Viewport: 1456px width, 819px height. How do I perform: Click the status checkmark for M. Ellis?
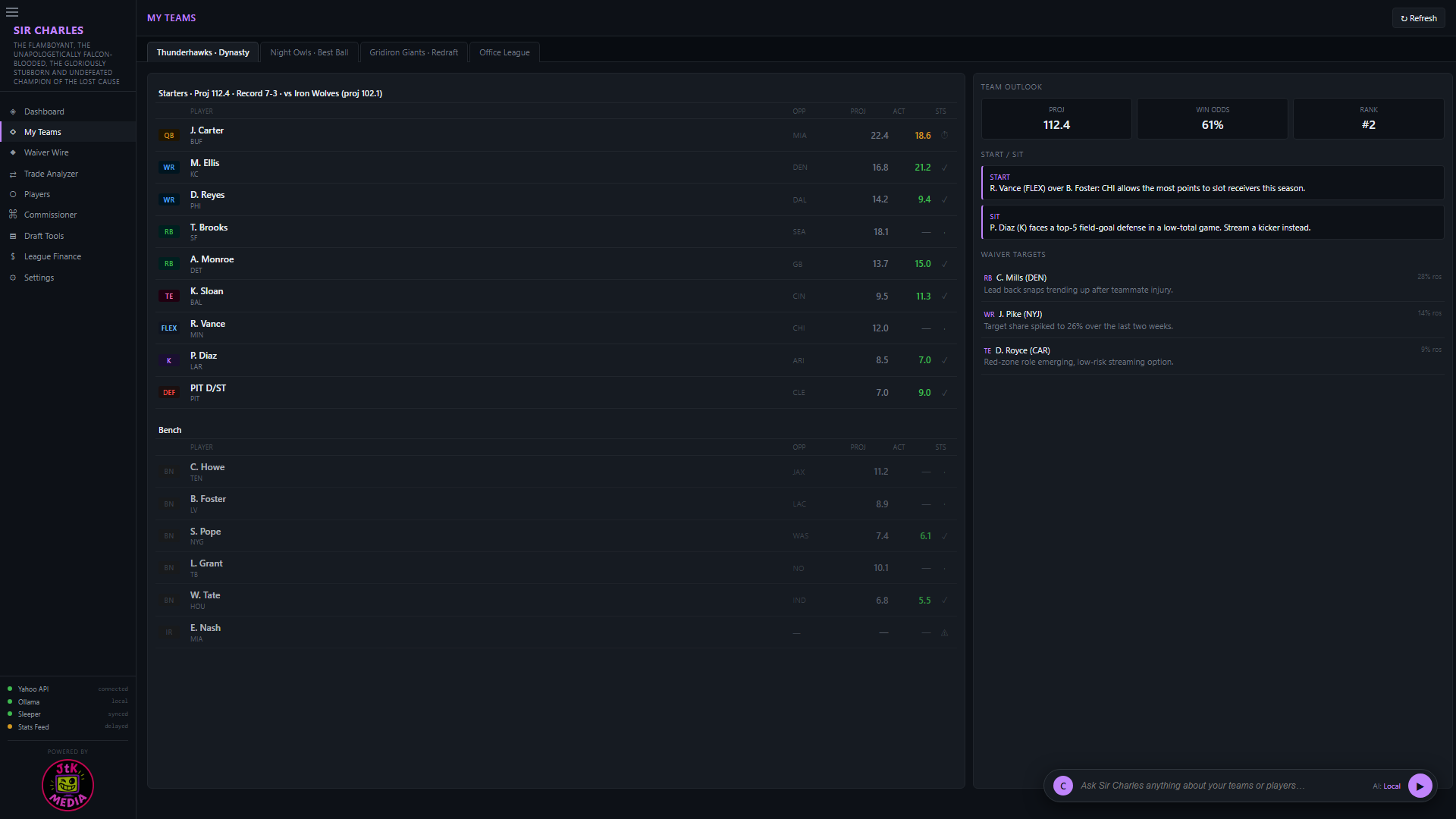(945, 168)
